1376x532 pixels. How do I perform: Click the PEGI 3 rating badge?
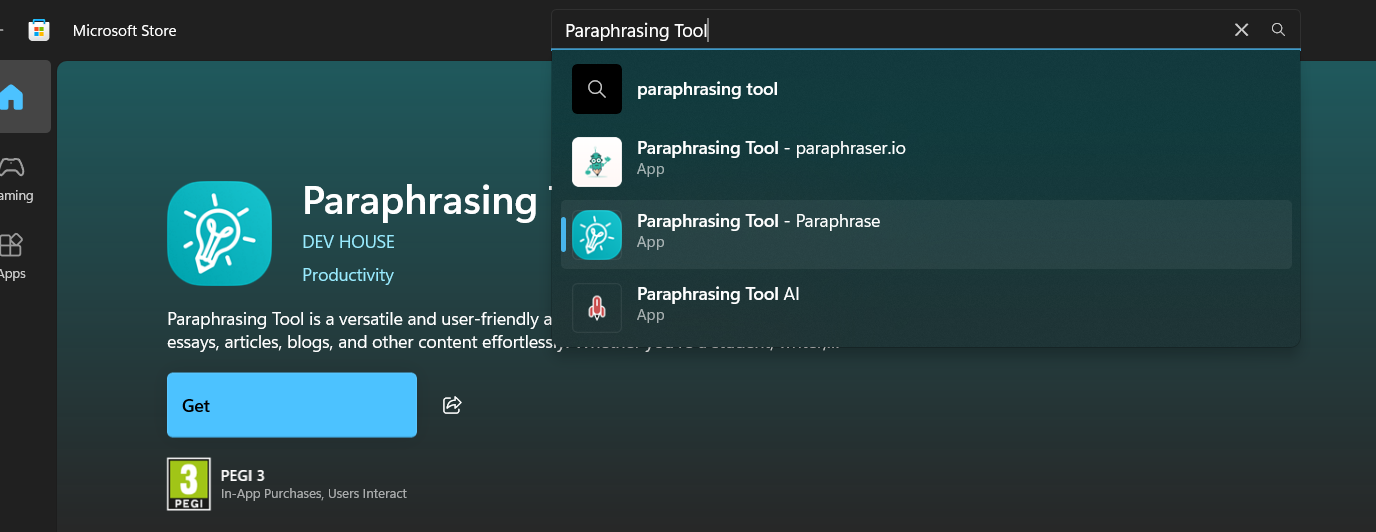tap(189, 484)
